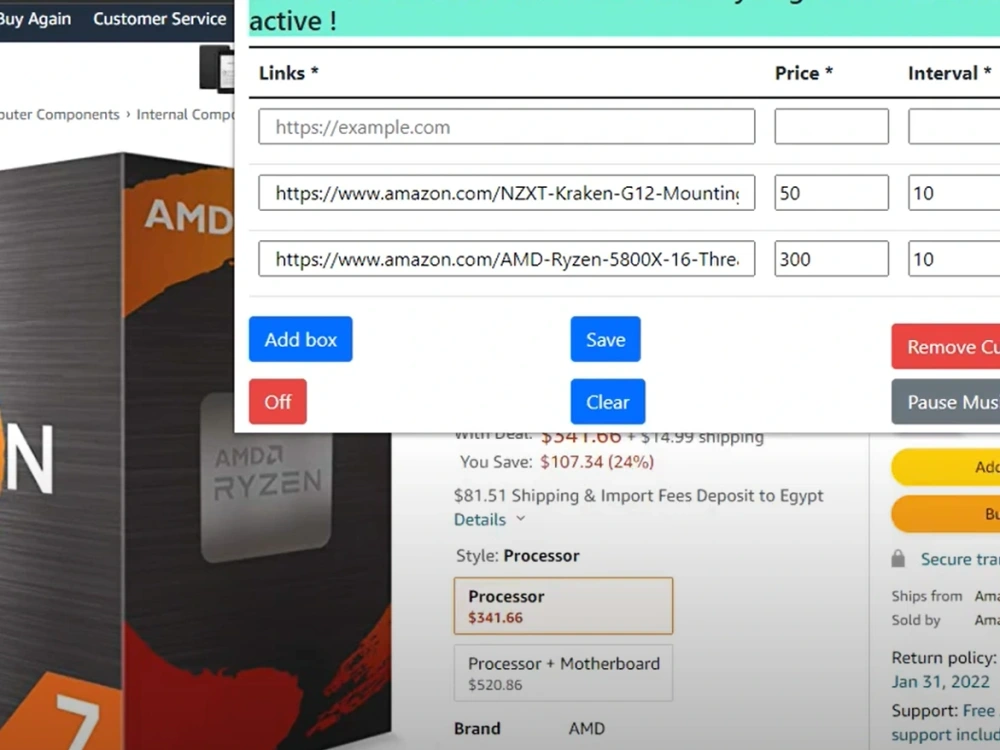The height and width of the screenshot is (750, 1000).
Task: Click the Price field showing 50
Action: point(831,193)
